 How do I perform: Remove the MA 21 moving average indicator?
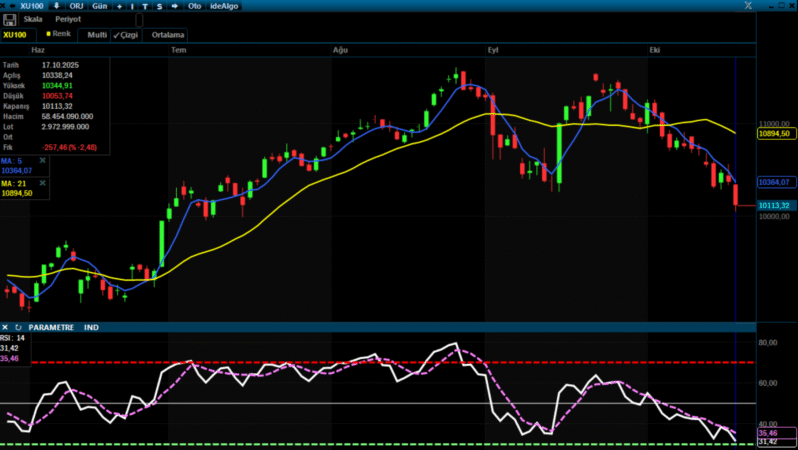click(42, 184)
